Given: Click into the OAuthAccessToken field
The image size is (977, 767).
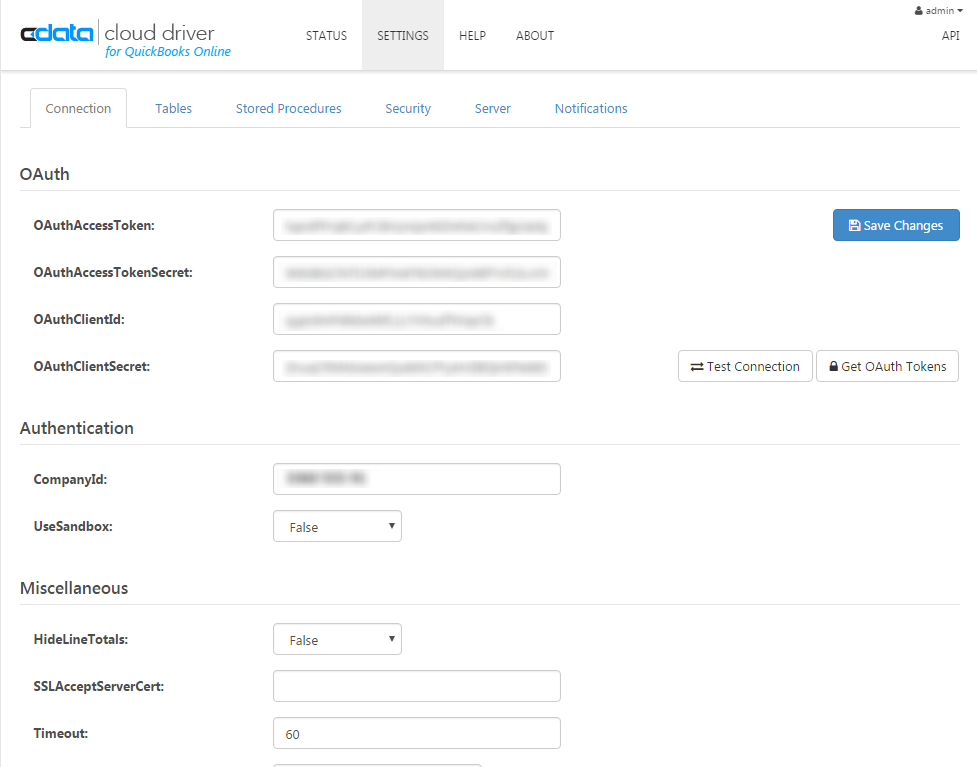Looking at the screenshot, I should [x=417, y=225].
